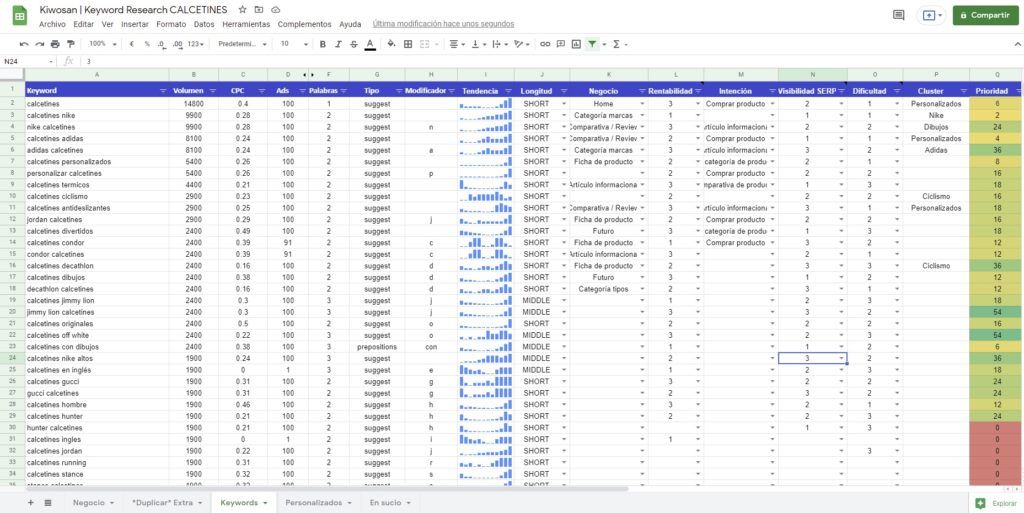Star this document
This screenshot has height=513, width=1024.
(x=242, y=10)
